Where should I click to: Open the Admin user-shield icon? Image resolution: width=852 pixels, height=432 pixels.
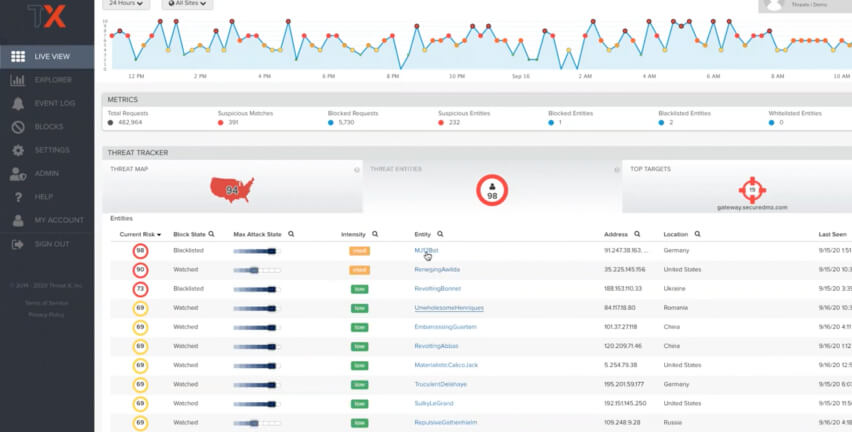18,173
